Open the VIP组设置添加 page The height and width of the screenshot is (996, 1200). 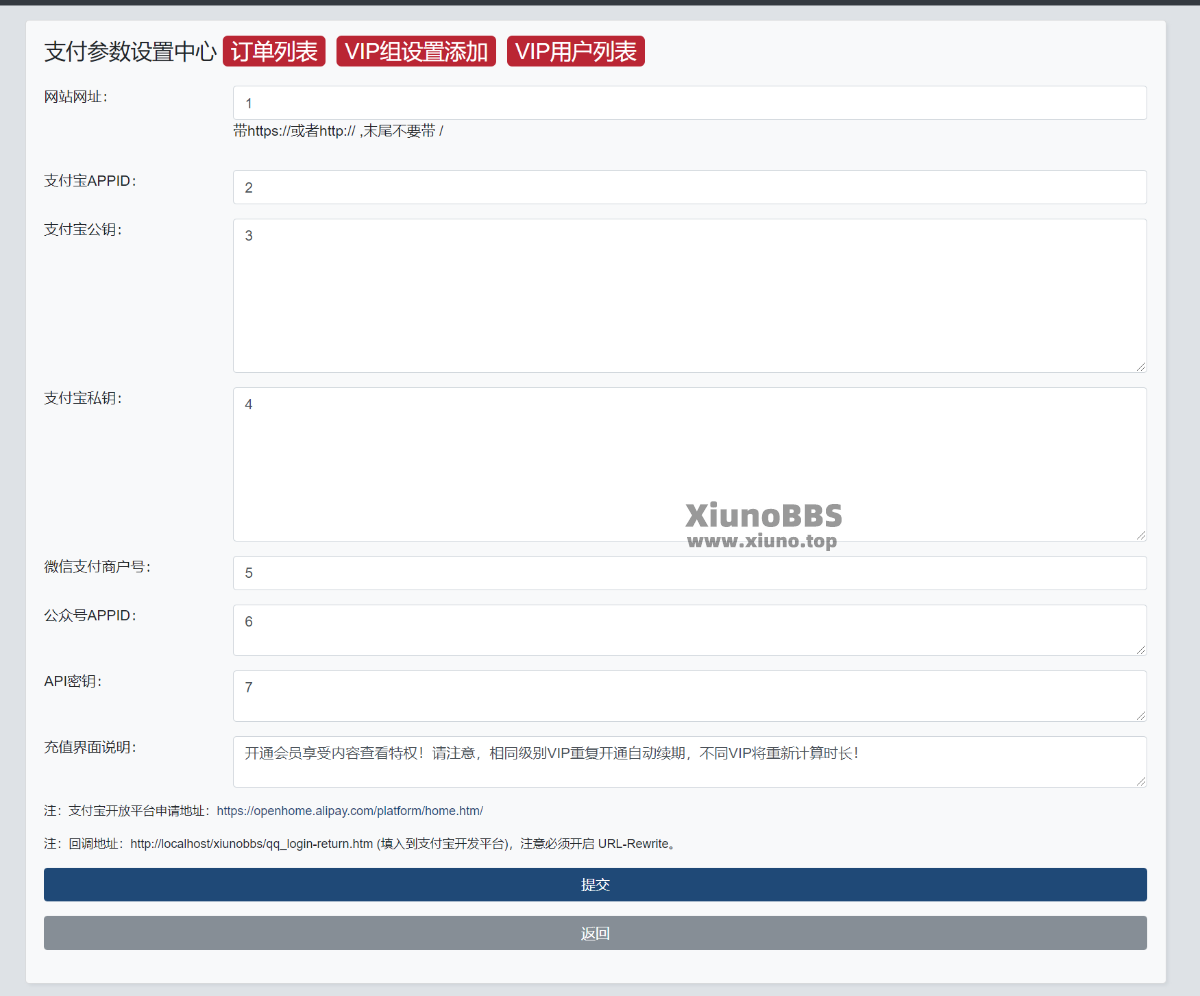tap(416, 52)
